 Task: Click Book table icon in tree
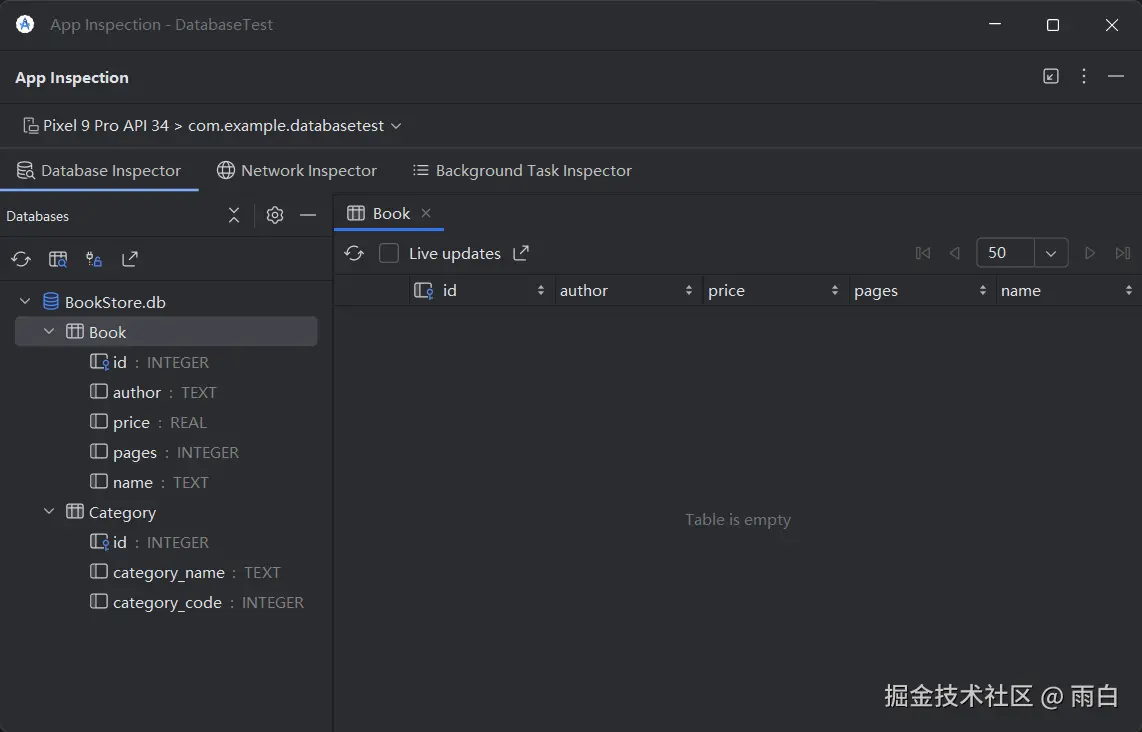point(74,331)
